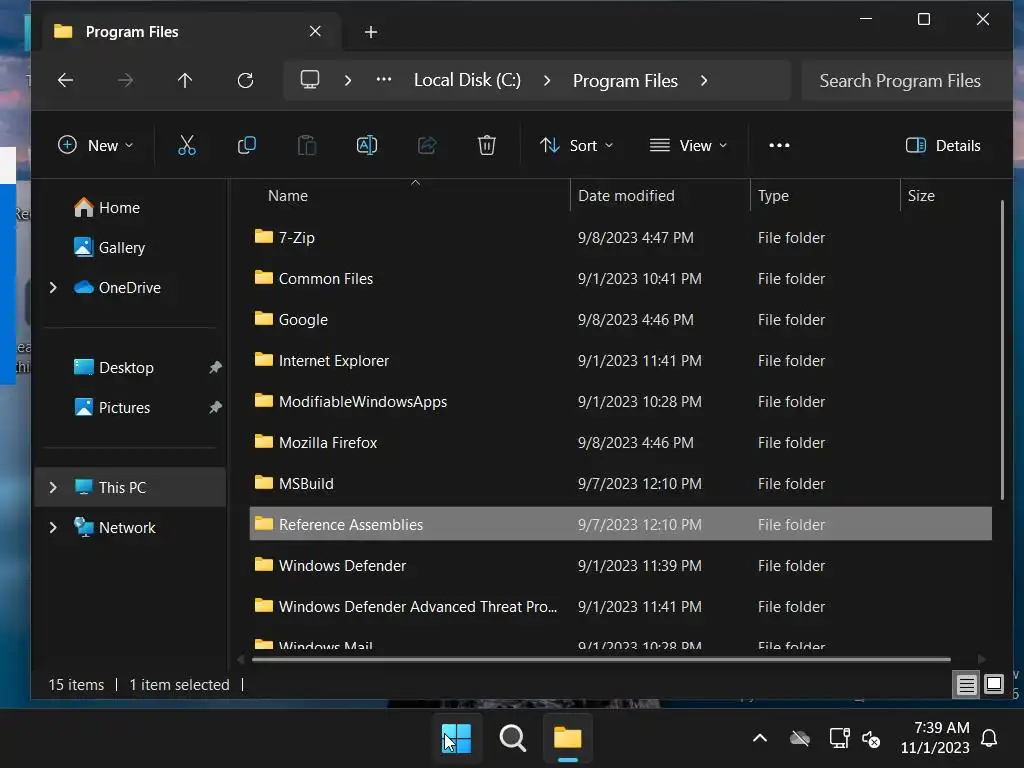
Task: Close the Program Files tab
Action: (x=315, y=31)
